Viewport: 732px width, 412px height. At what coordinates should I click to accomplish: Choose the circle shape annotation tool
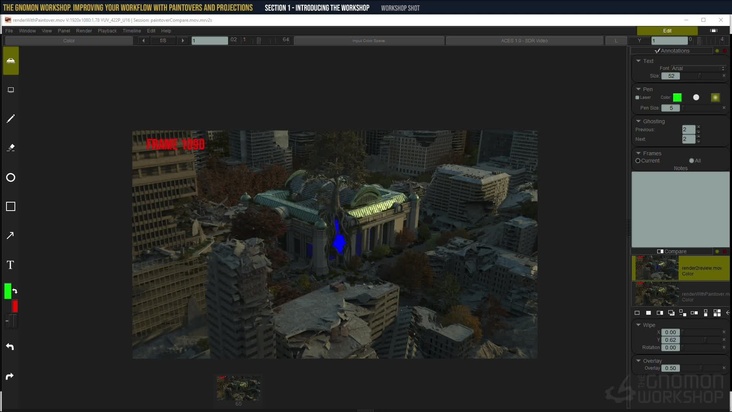click(11, 178)
